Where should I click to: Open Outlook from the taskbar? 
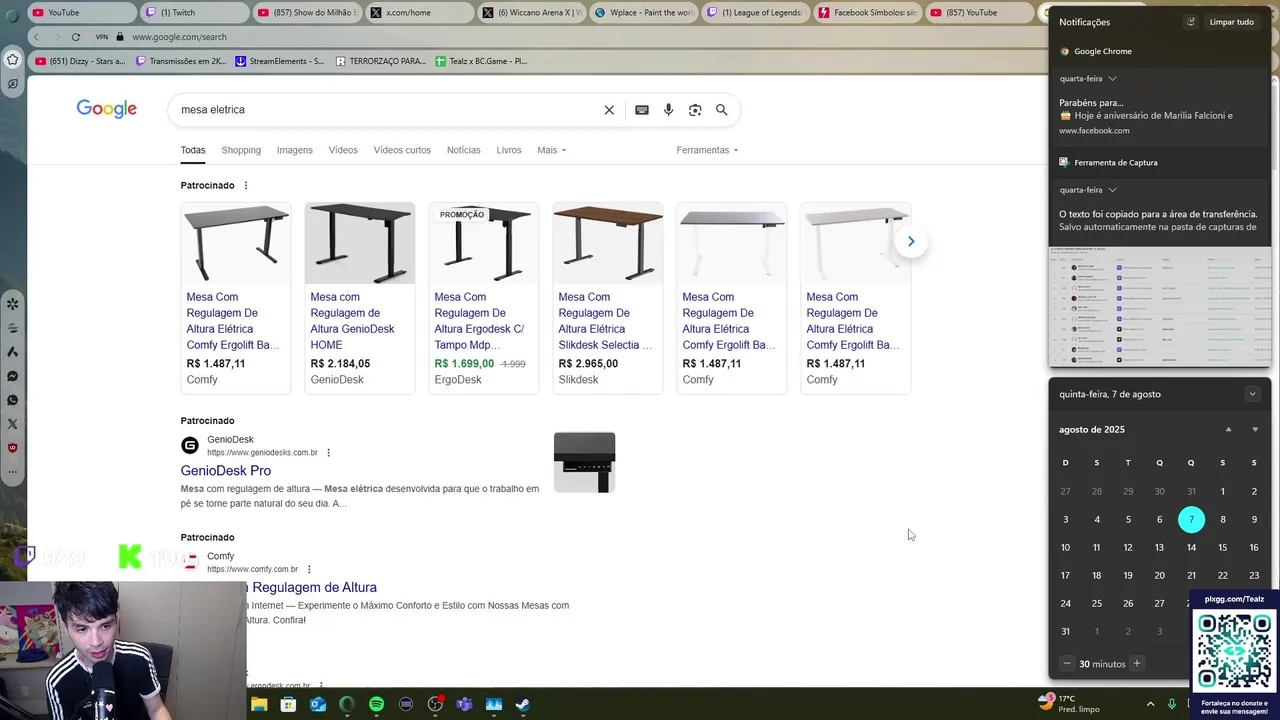tap(318, 704)
